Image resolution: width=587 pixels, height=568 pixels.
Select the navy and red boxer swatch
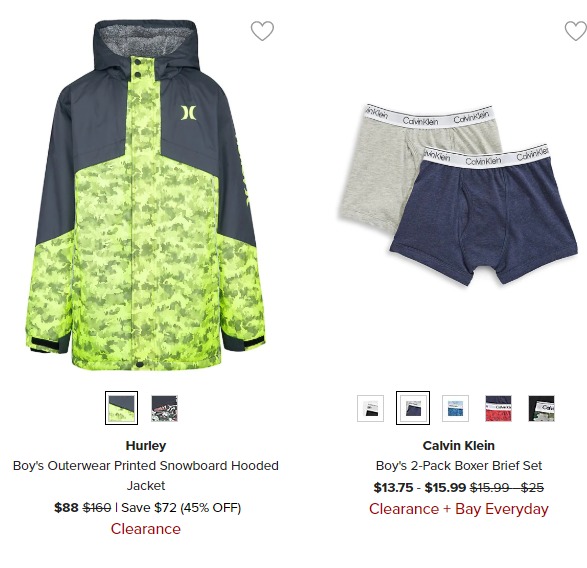pos(498,408)
